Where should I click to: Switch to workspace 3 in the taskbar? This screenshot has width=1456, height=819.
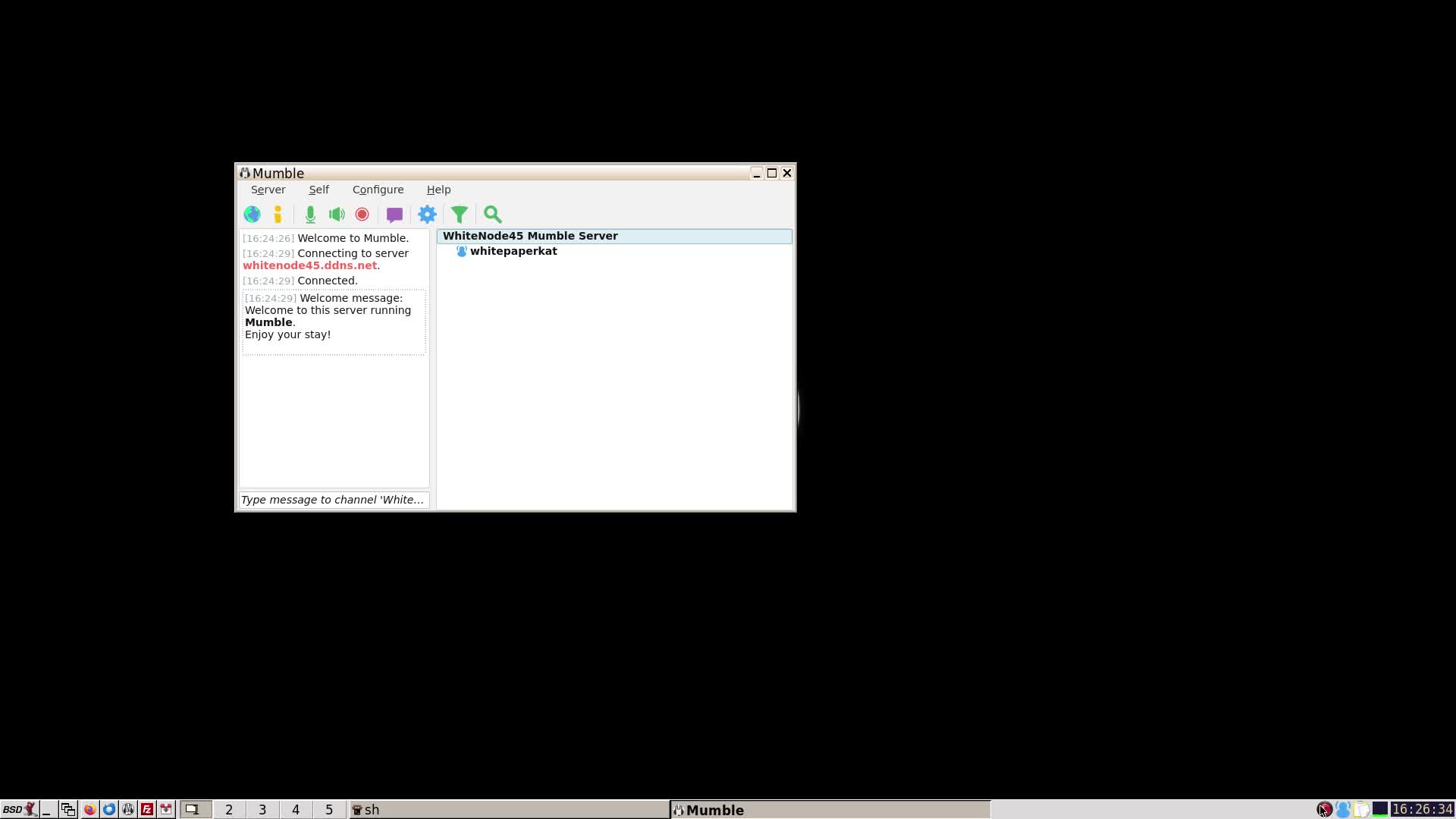pos(262,810)
